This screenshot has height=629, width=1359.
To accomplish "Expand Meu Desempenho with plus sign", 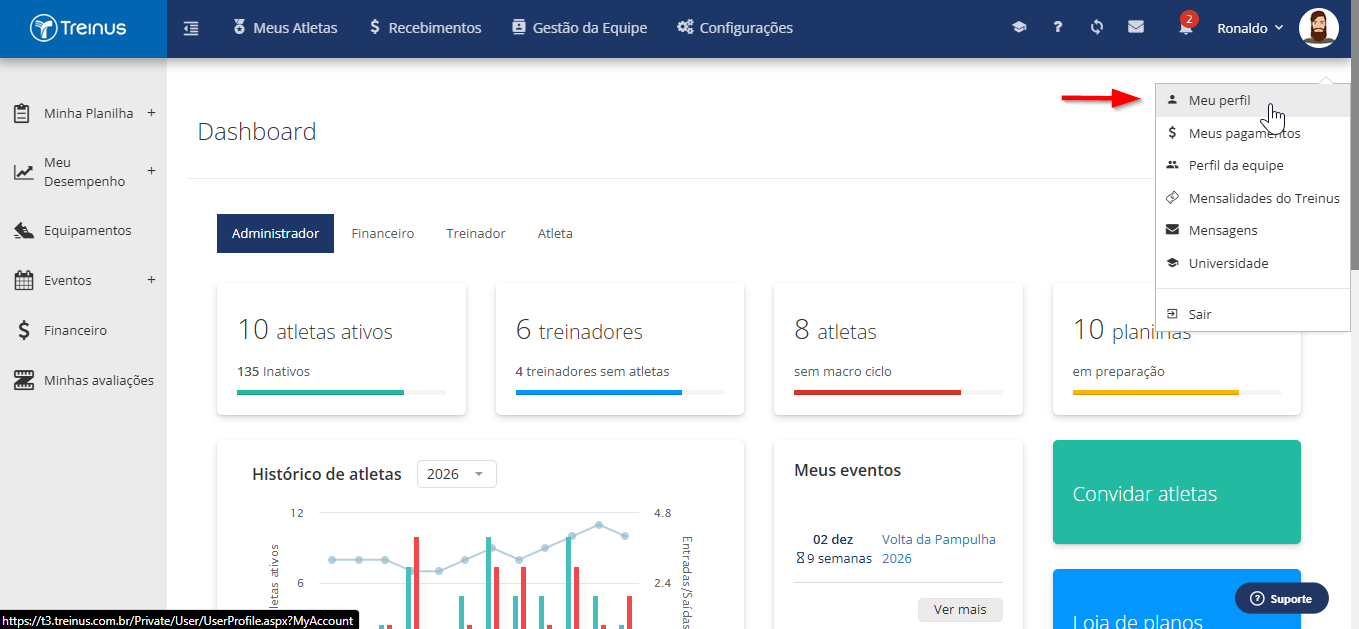I will click(151, 171).
